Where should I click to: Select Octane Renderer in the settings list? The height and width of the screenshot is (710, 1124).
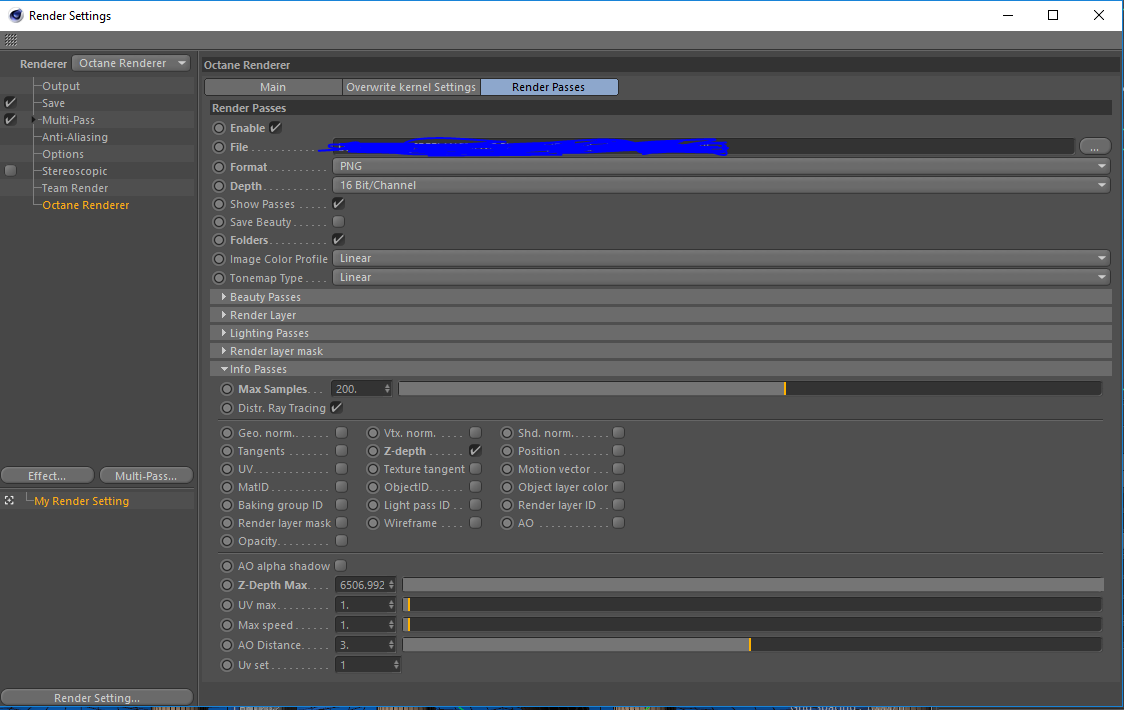pyautogui.click(x=86, y=205)
